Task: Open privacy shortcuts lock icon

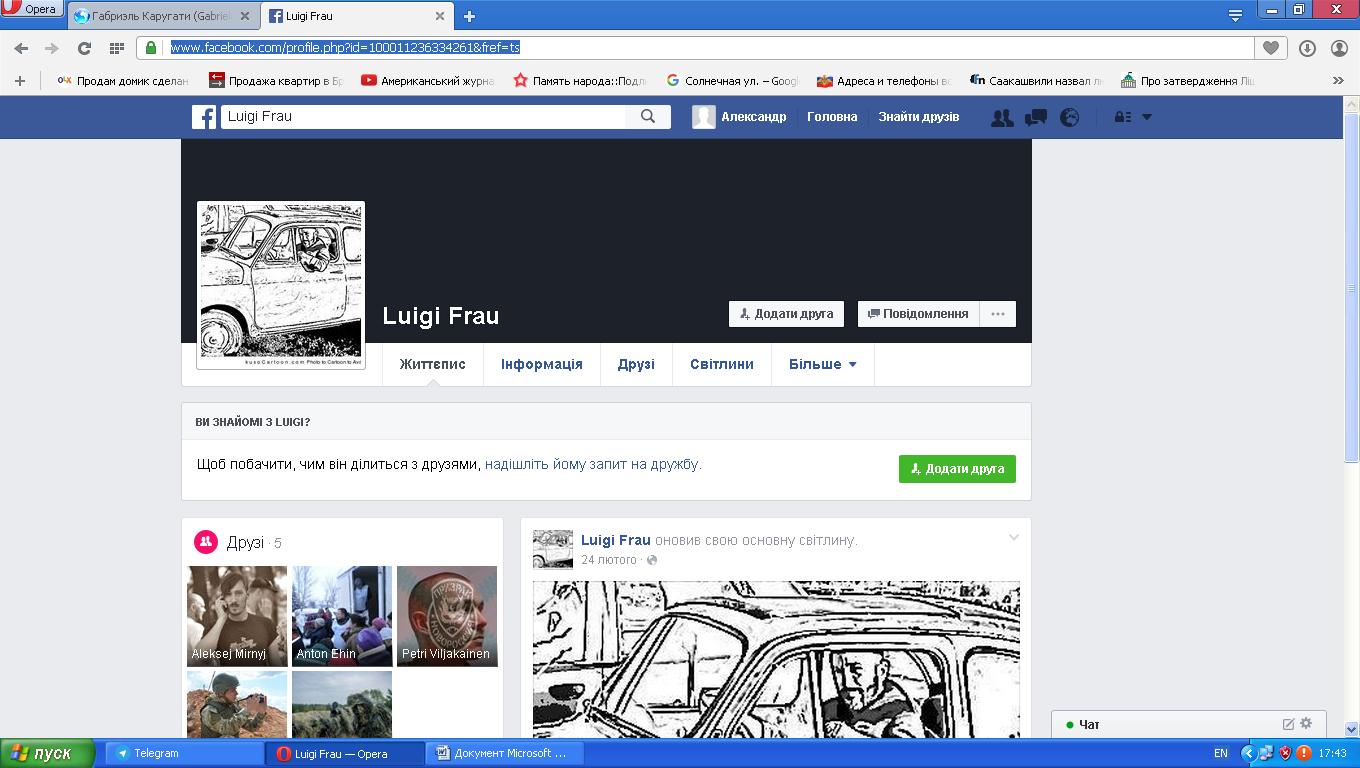Action: pyautogui.click(x=1122, y=117)
